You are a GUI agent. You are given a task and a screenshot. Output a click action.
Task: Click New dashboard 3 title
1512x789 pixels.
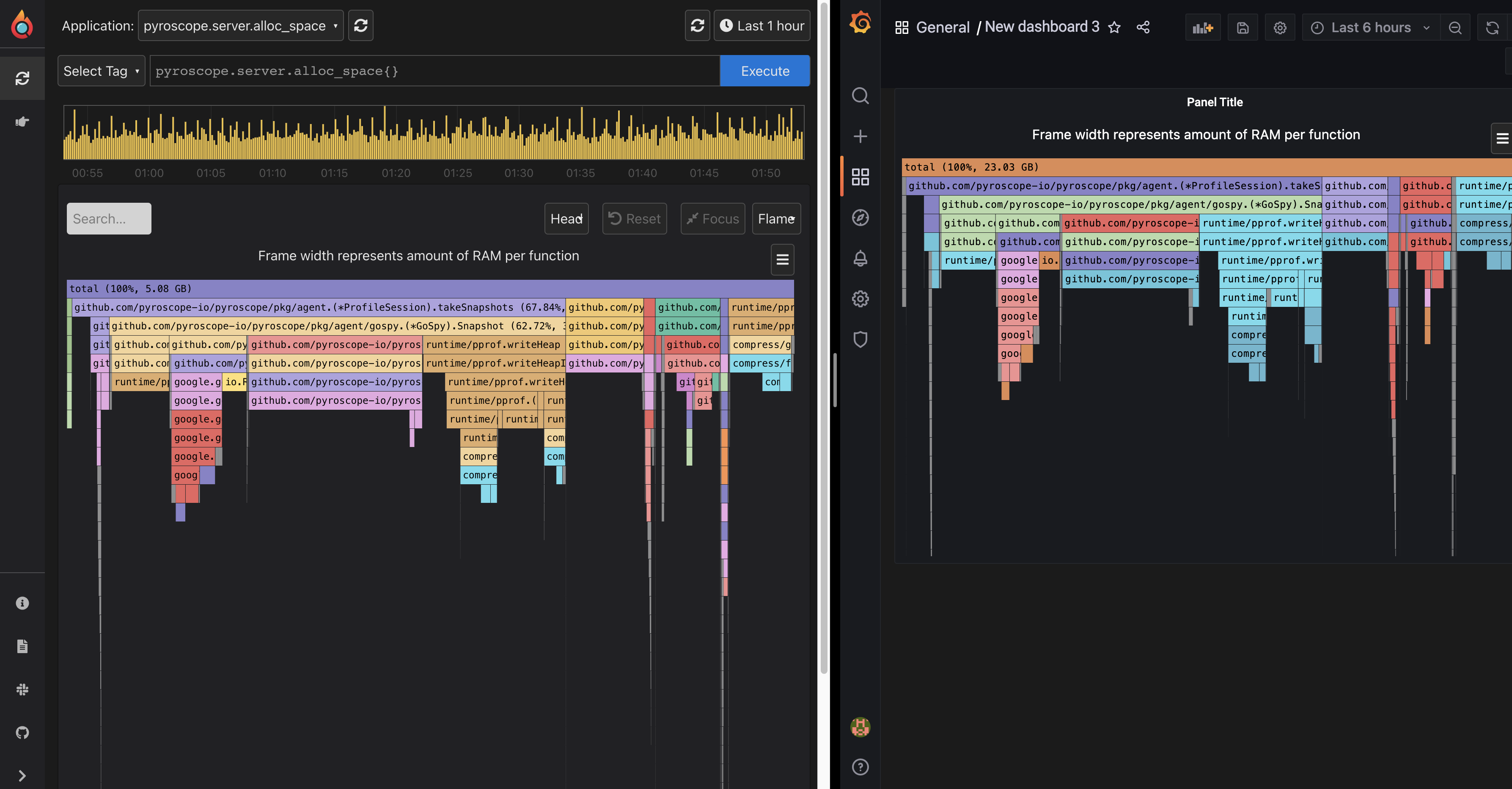(x=1042, y=27)
